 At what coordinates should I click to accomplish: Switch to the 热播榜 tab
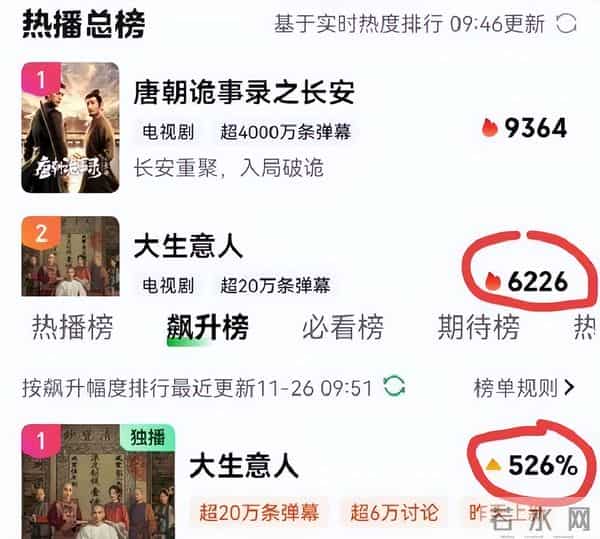[x=73, y=327]
